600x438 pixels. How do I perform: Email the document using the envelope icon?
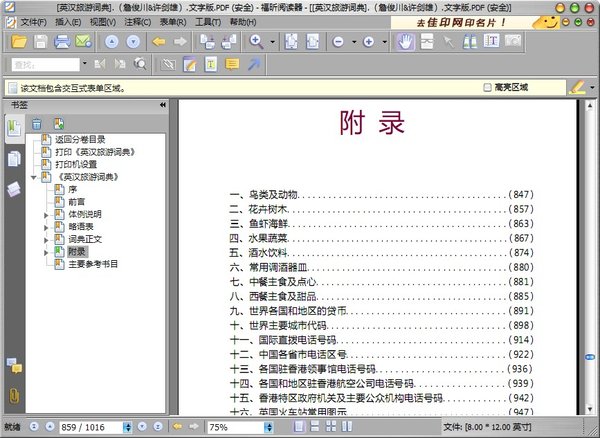coord(83,41)
